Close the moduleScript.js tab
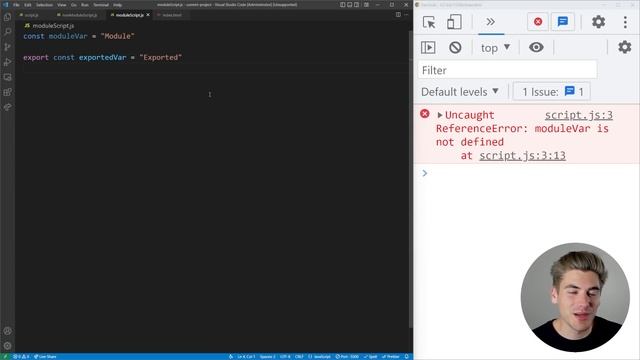 coord(148,15)
